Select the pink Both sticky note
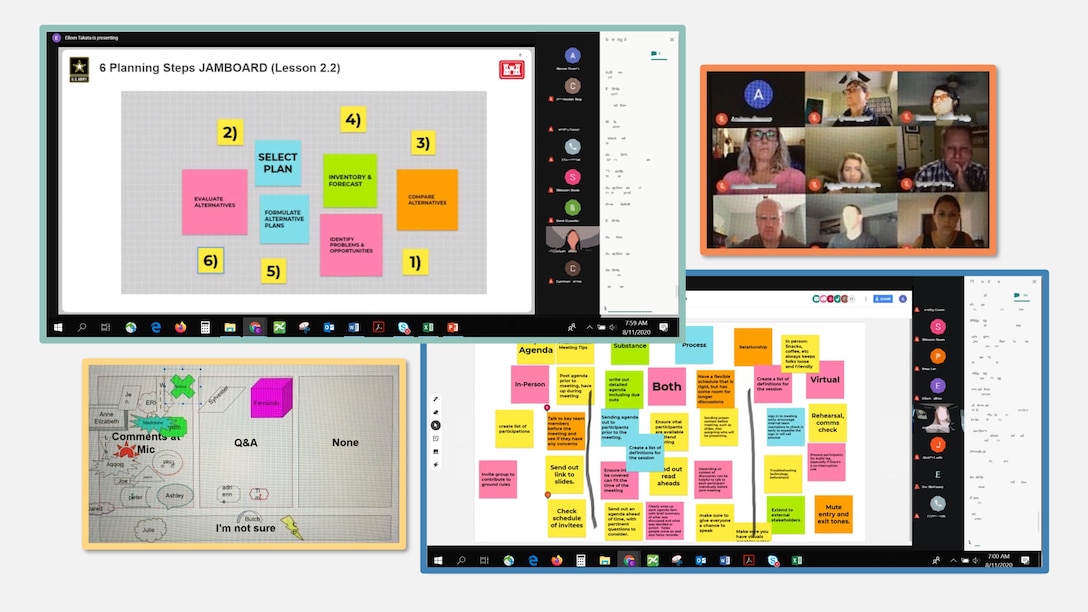The image size is (1088, 612). (x=667, y=386)
